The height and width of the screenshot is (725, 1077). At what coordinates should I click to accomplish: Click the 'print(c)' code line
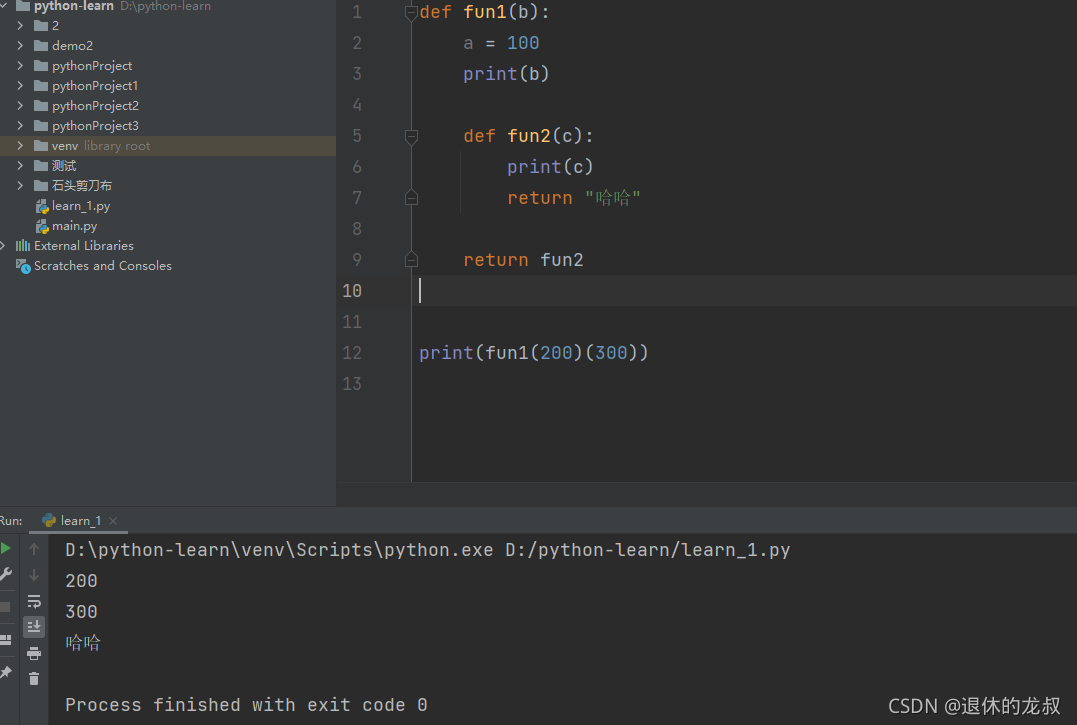pos(549,167)
